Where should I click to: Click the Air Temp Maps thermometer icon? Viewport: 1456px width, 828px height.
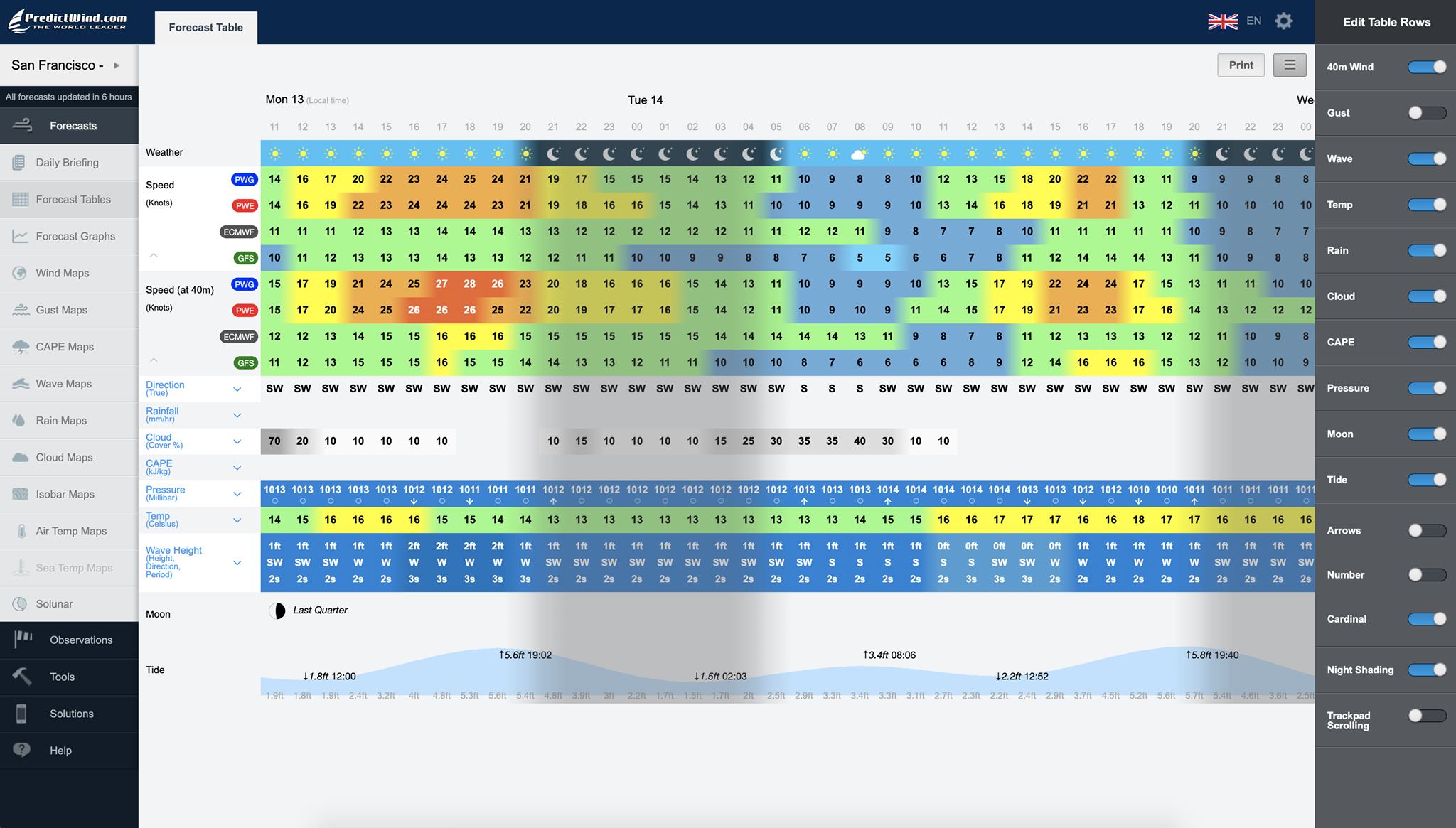[x=21, y=531]
